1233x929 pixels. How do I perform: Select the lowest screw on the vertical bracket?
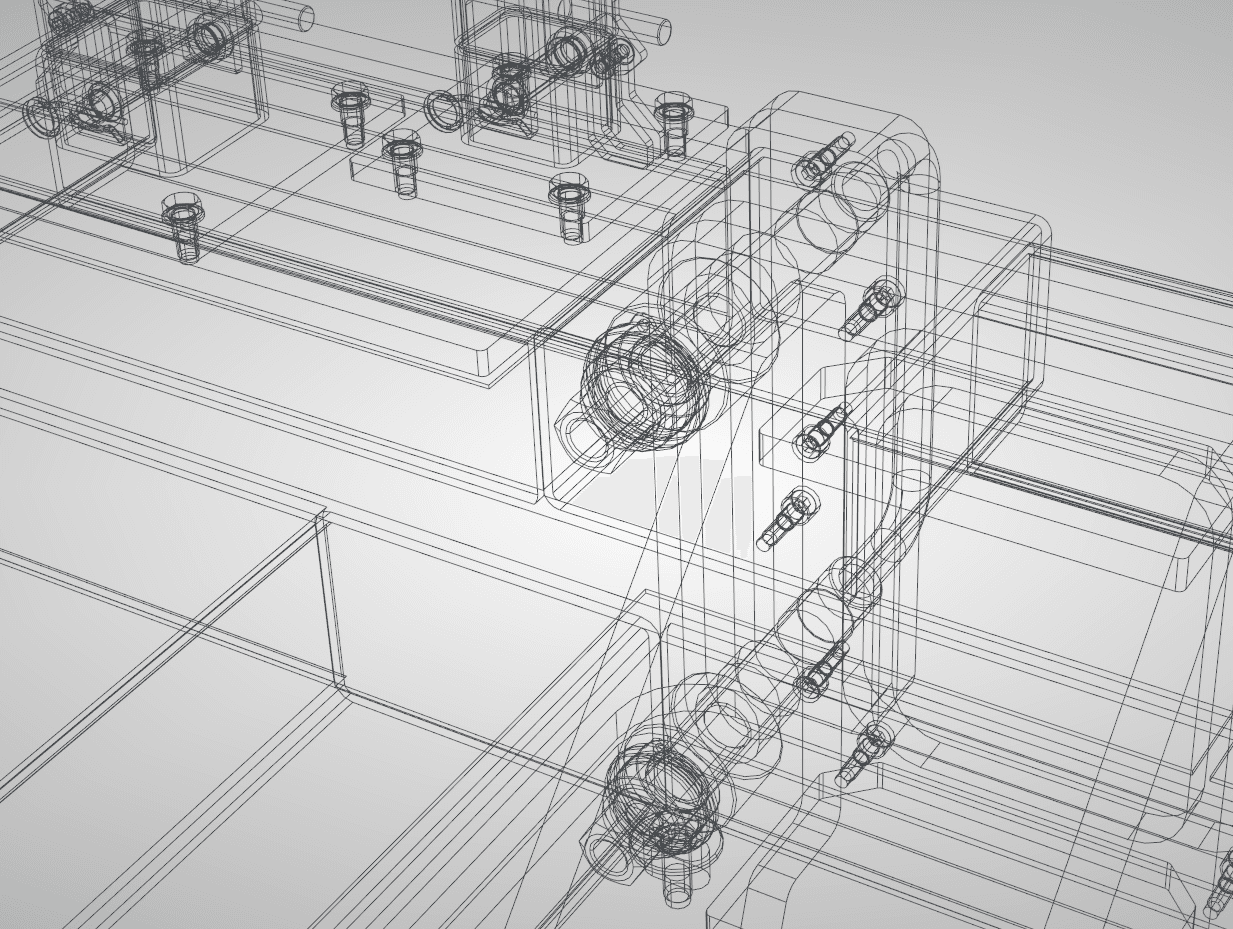coord(863,754)
